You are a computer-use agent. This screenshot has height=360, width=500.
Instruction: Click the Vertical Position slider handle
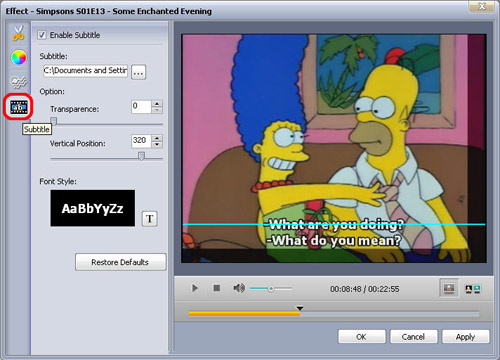pyautogui.click(x=142, y=156)
